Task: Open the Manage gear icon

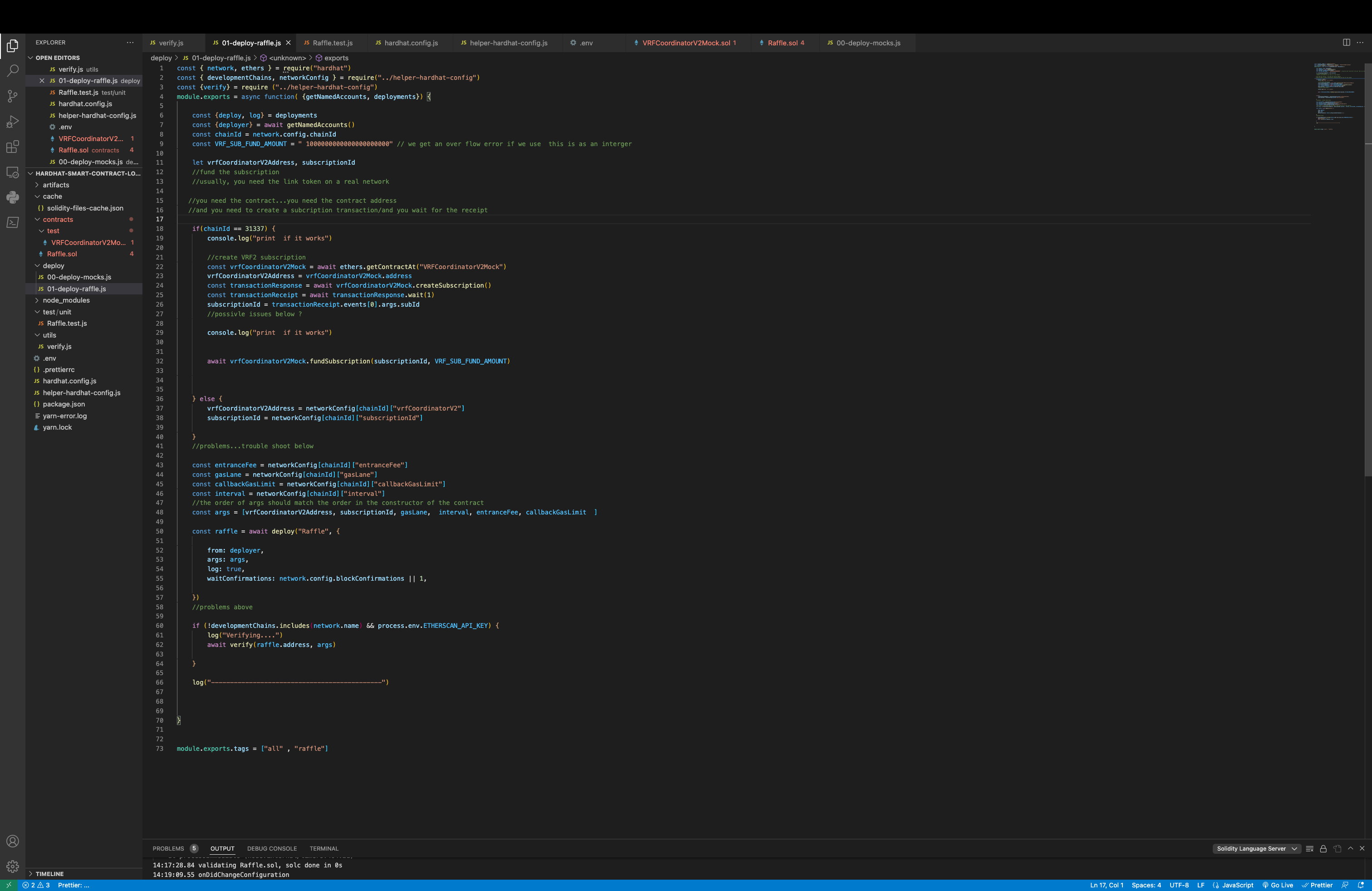Action: pos(12,866)
